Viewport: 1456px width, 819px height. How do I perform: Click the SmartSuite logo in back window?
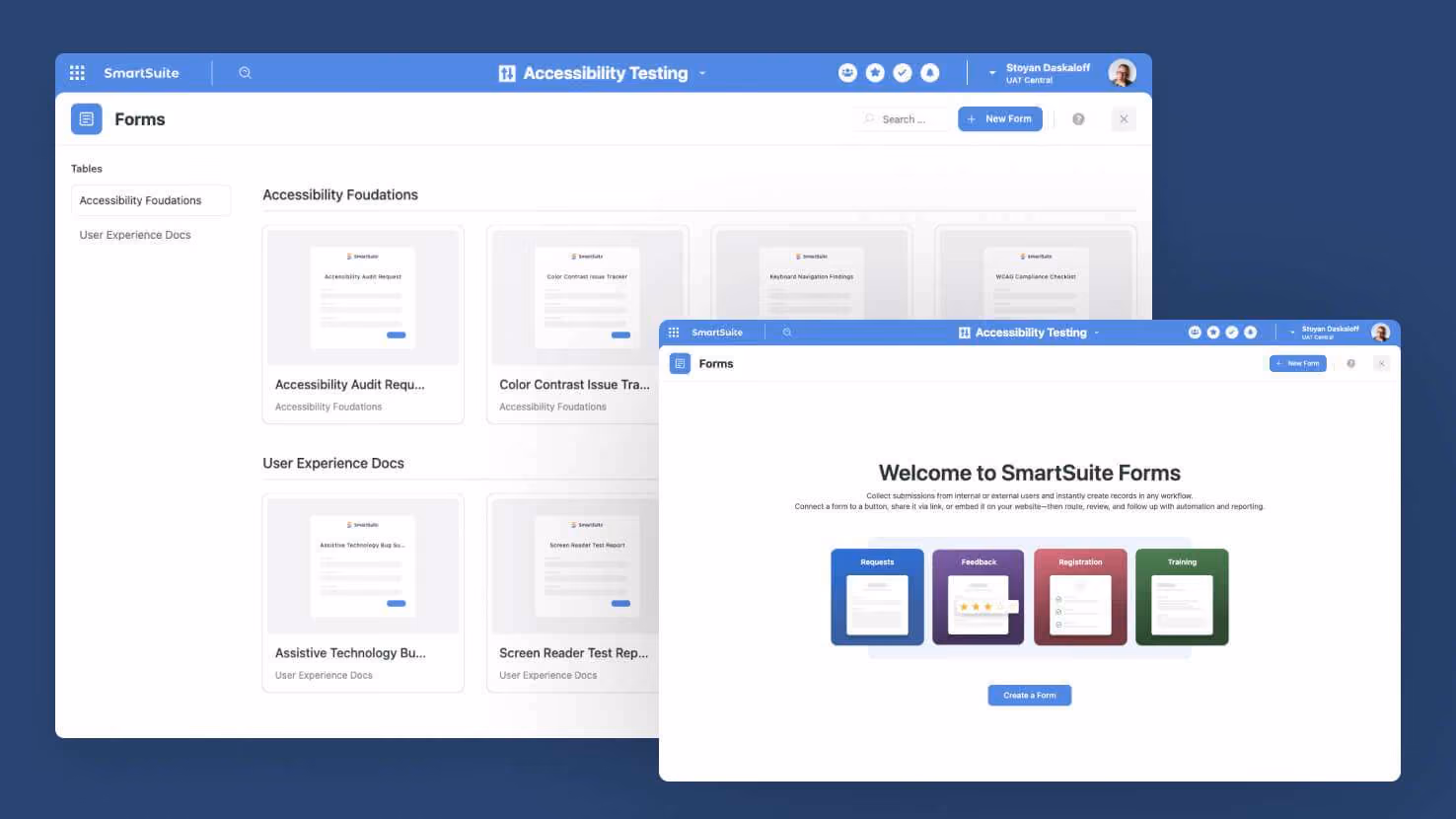pyautogui.click(x=141, y=73)
